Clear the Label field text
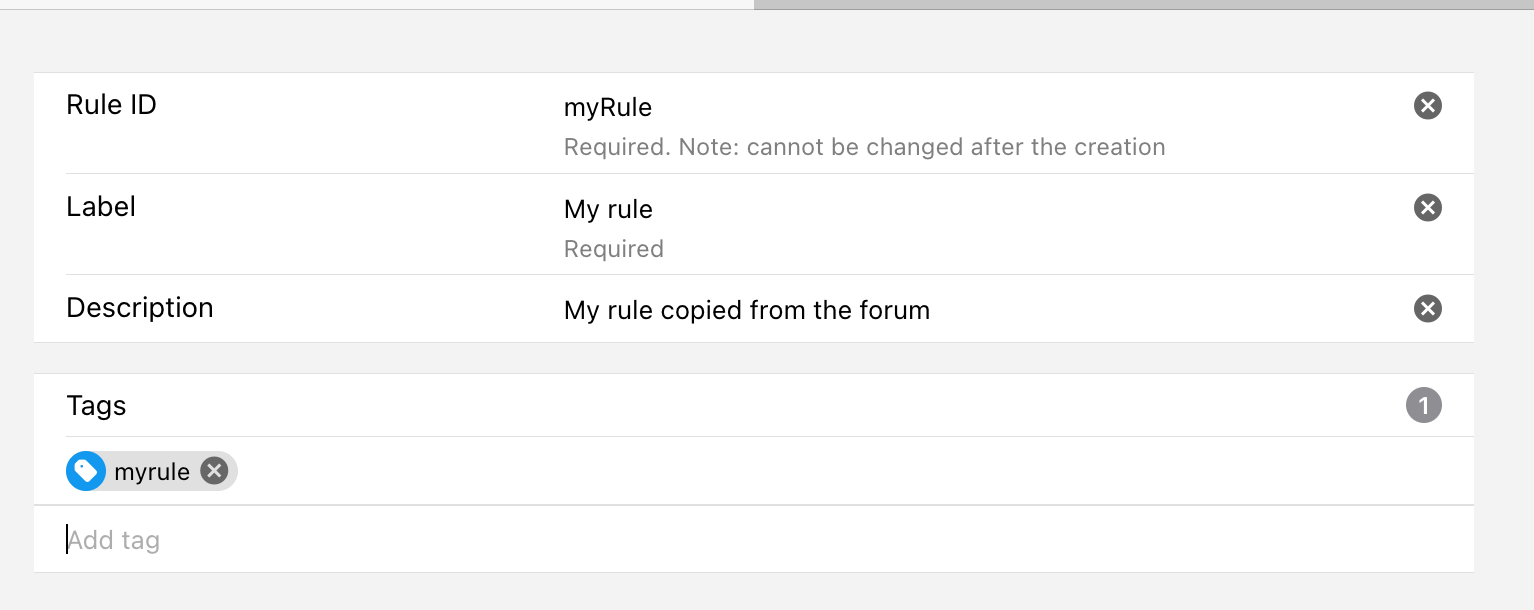The height and width of the screenshot is (610, 1534). [1427, 208]
